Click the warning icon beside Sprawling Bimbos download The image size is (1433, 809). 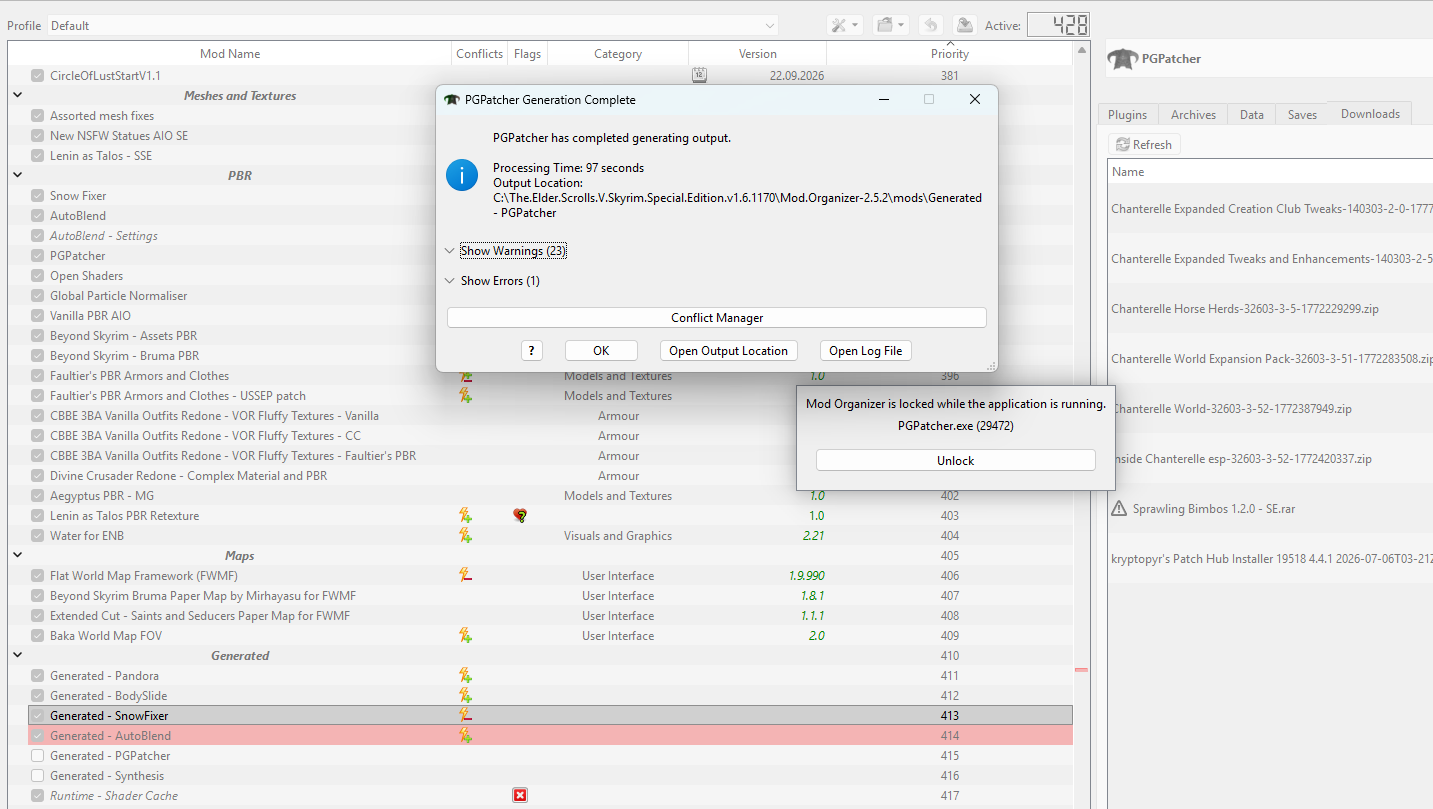point(1120,509)
